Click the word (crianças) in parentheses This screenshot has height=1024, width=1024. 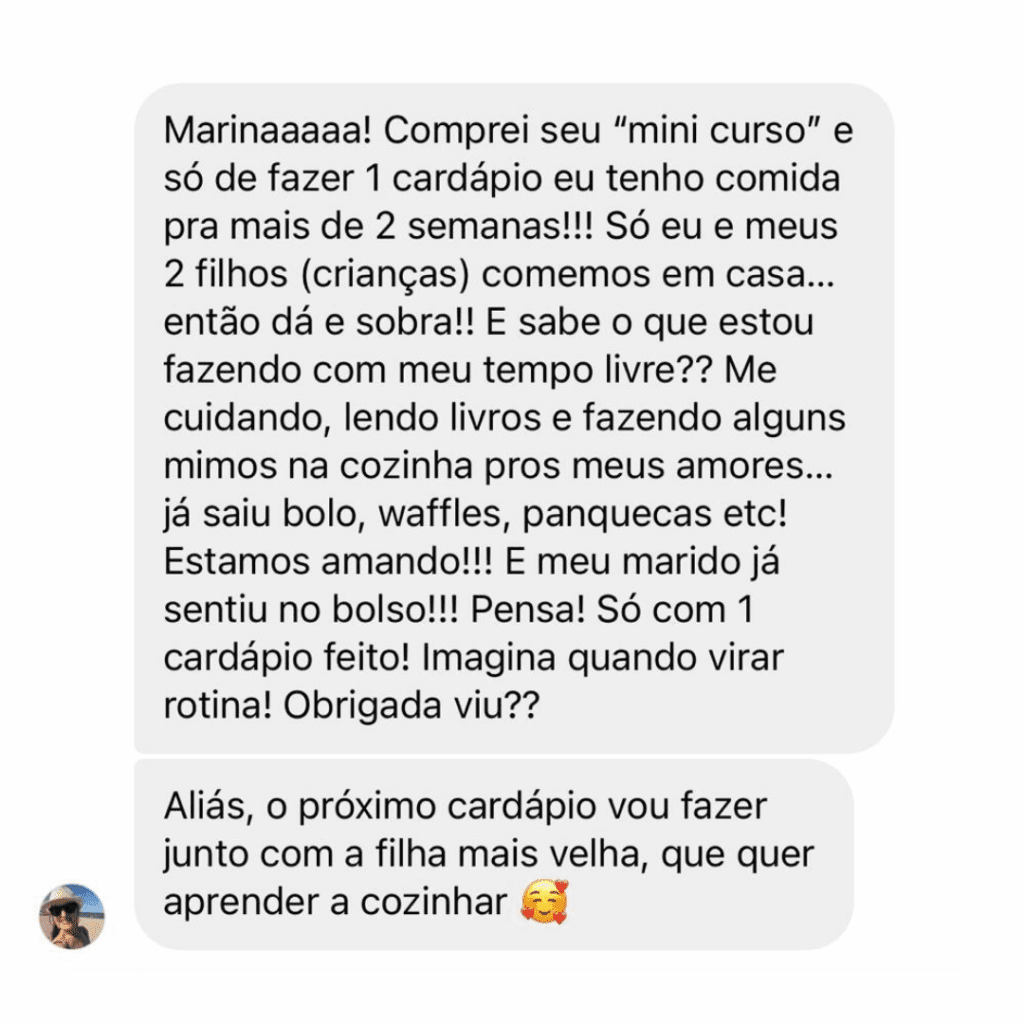pos(385,275)
